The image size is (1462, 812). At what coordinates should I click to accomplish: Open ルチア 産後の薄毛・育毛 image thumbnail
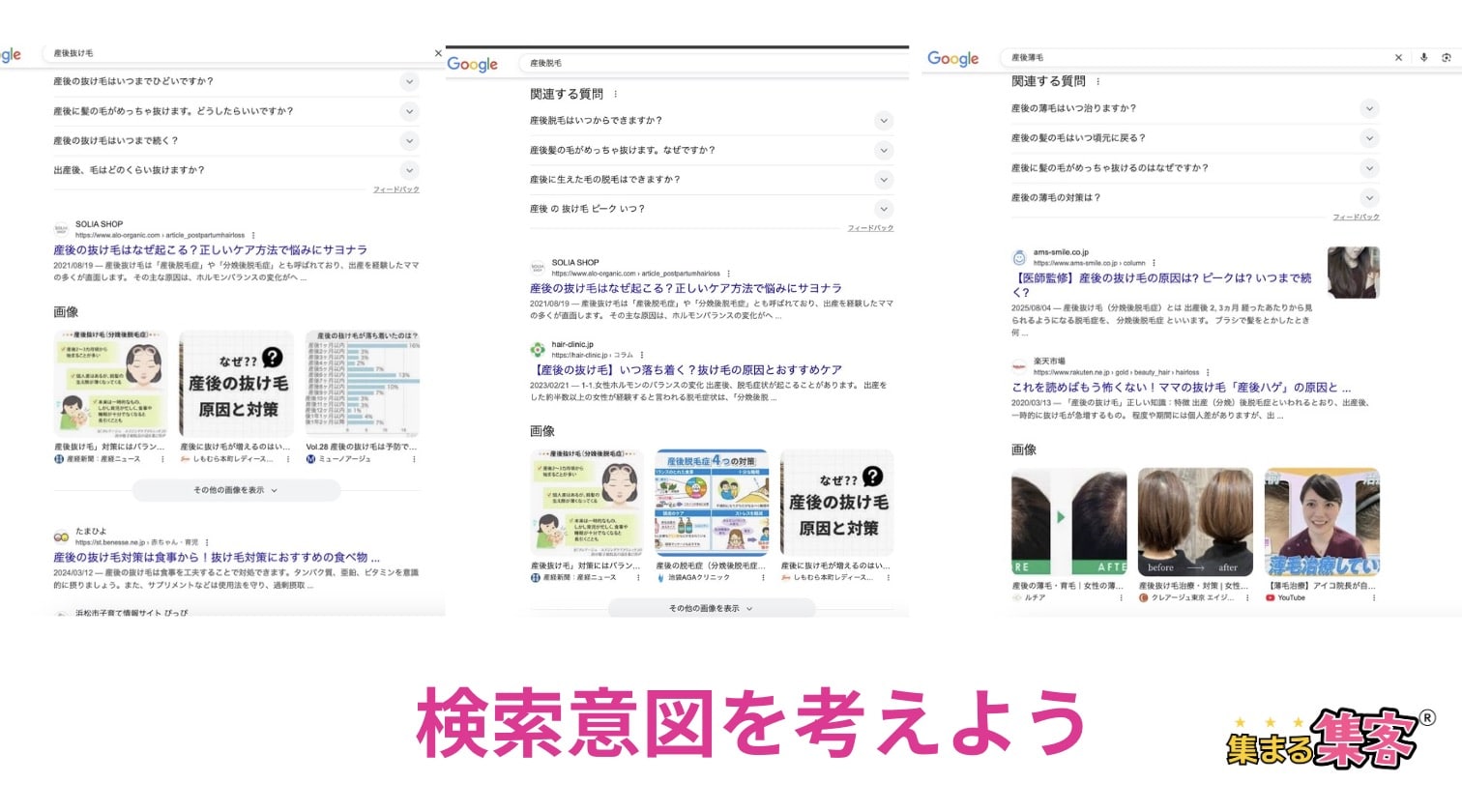1068,522
